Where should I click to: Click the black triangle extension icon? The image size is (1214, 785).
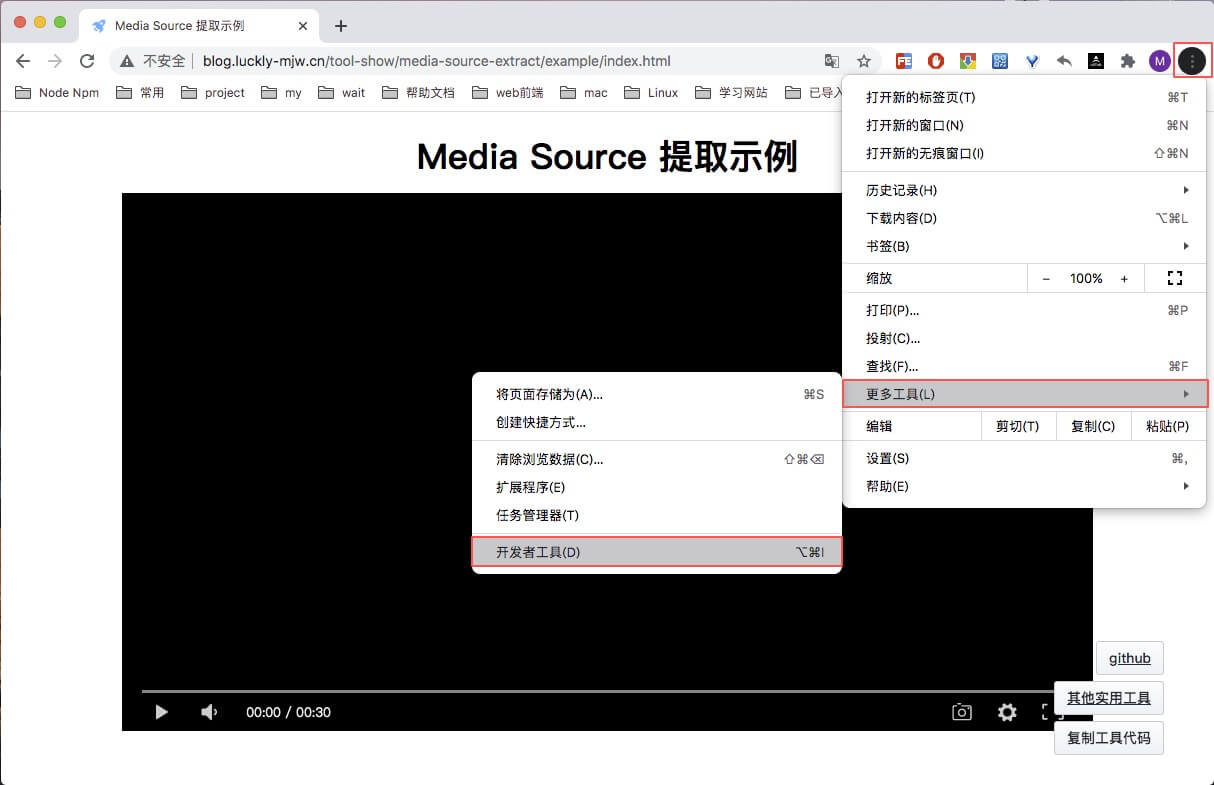[1096, 61]
